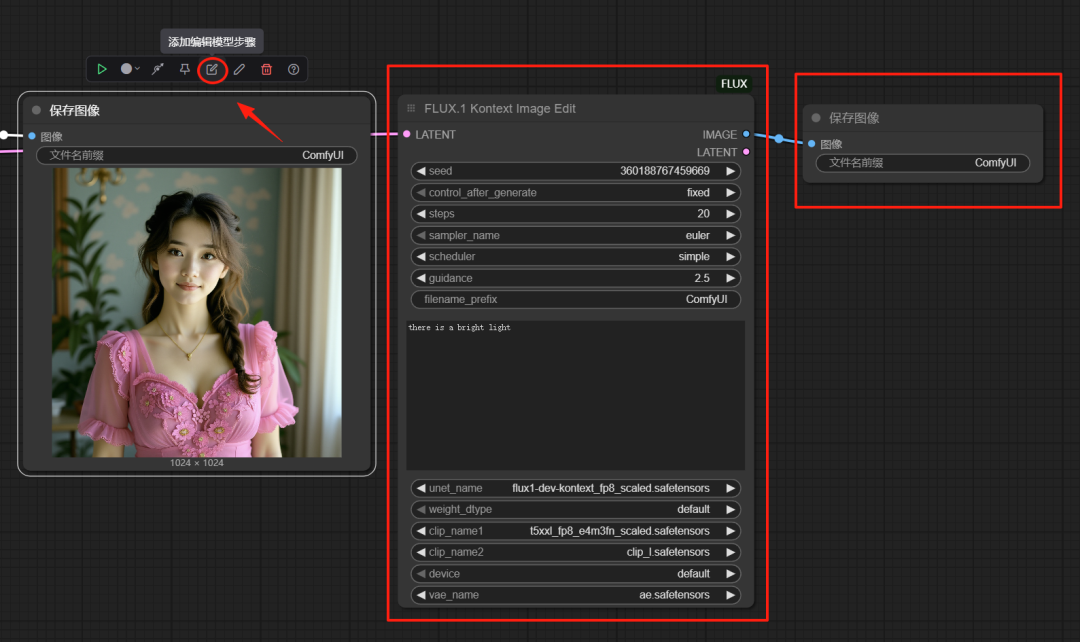Select next sampler_name with right arrow

[x=730, y=235]
